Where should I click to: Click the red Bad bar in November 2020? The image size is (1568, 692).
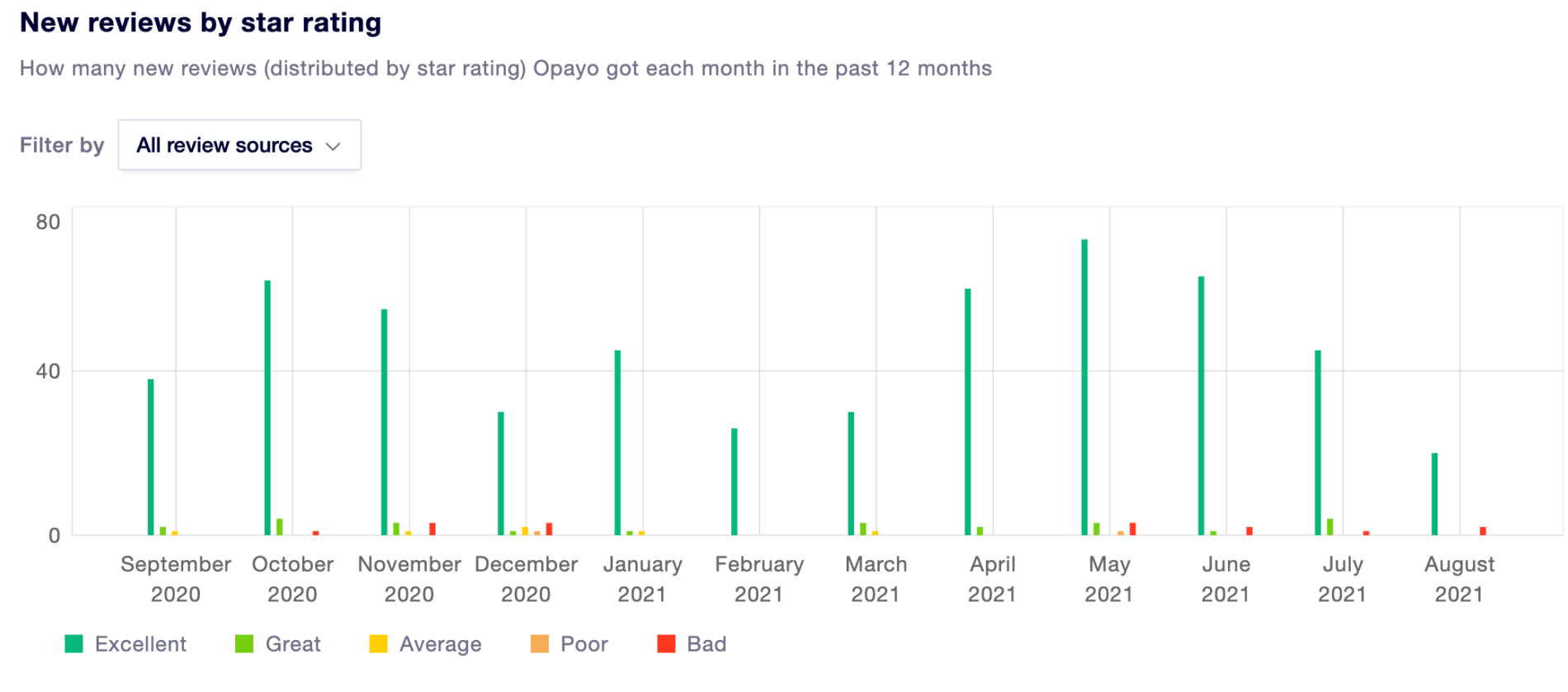432,529
